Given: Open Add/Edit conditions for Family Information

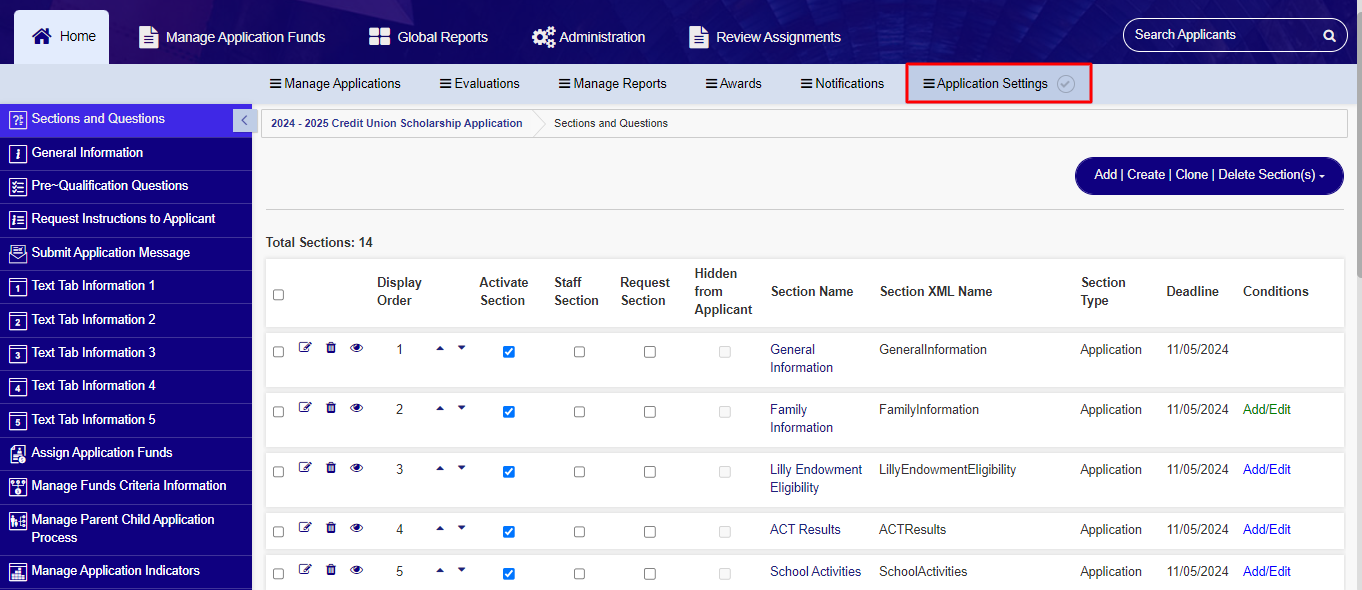Looking at the screenshot, I should [1267, 410].
